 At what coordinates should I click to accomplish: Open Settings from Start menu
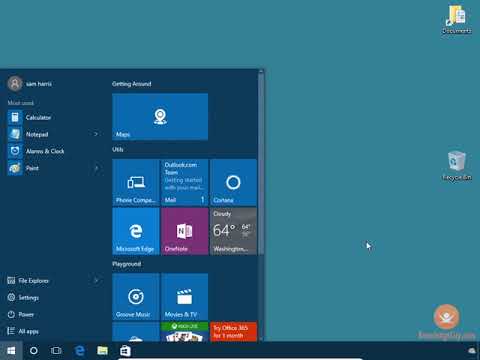(x=23, y=297)
